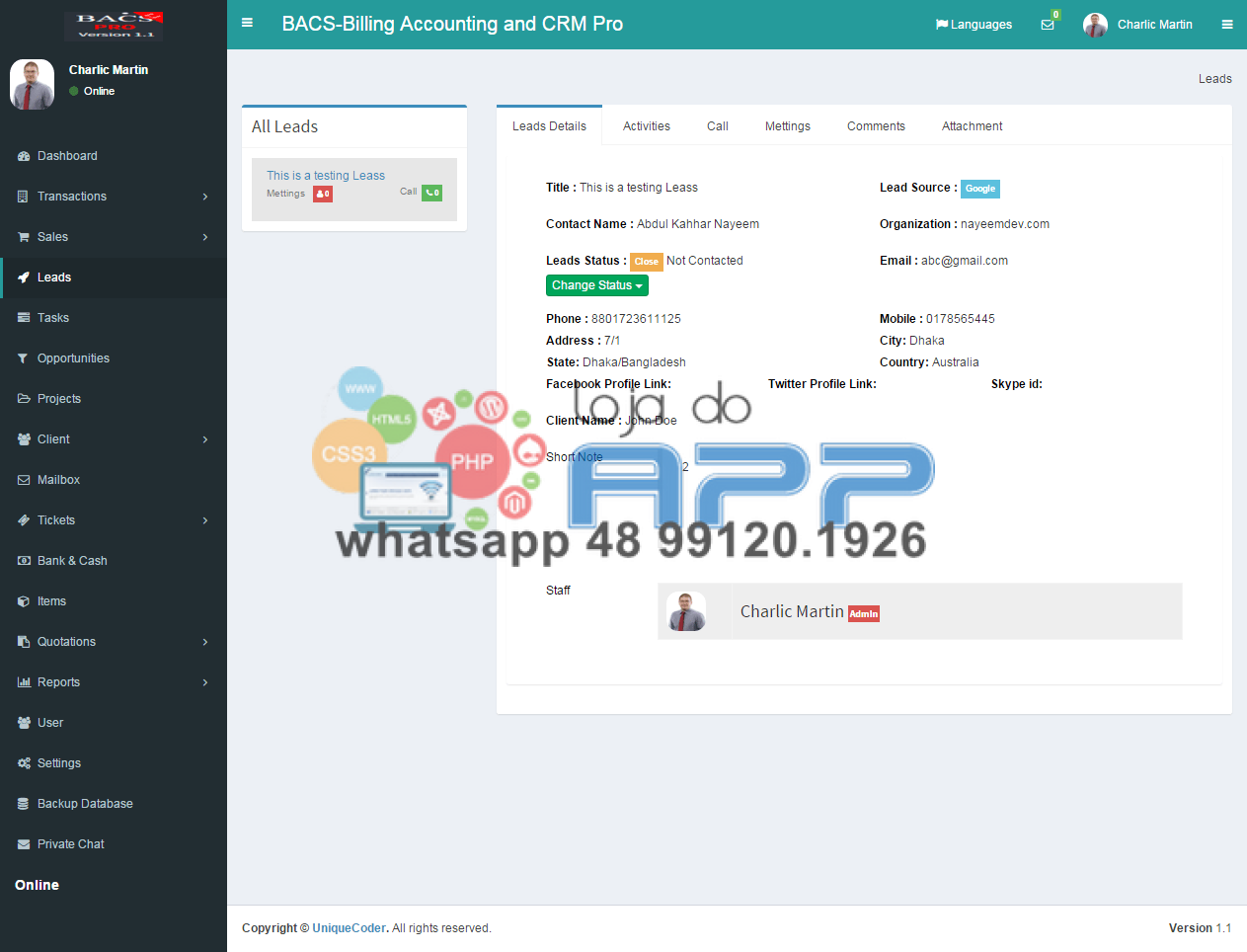
Task: Click Charlic Martin staff photo thumbnail
Action: (x=685, y=611)
